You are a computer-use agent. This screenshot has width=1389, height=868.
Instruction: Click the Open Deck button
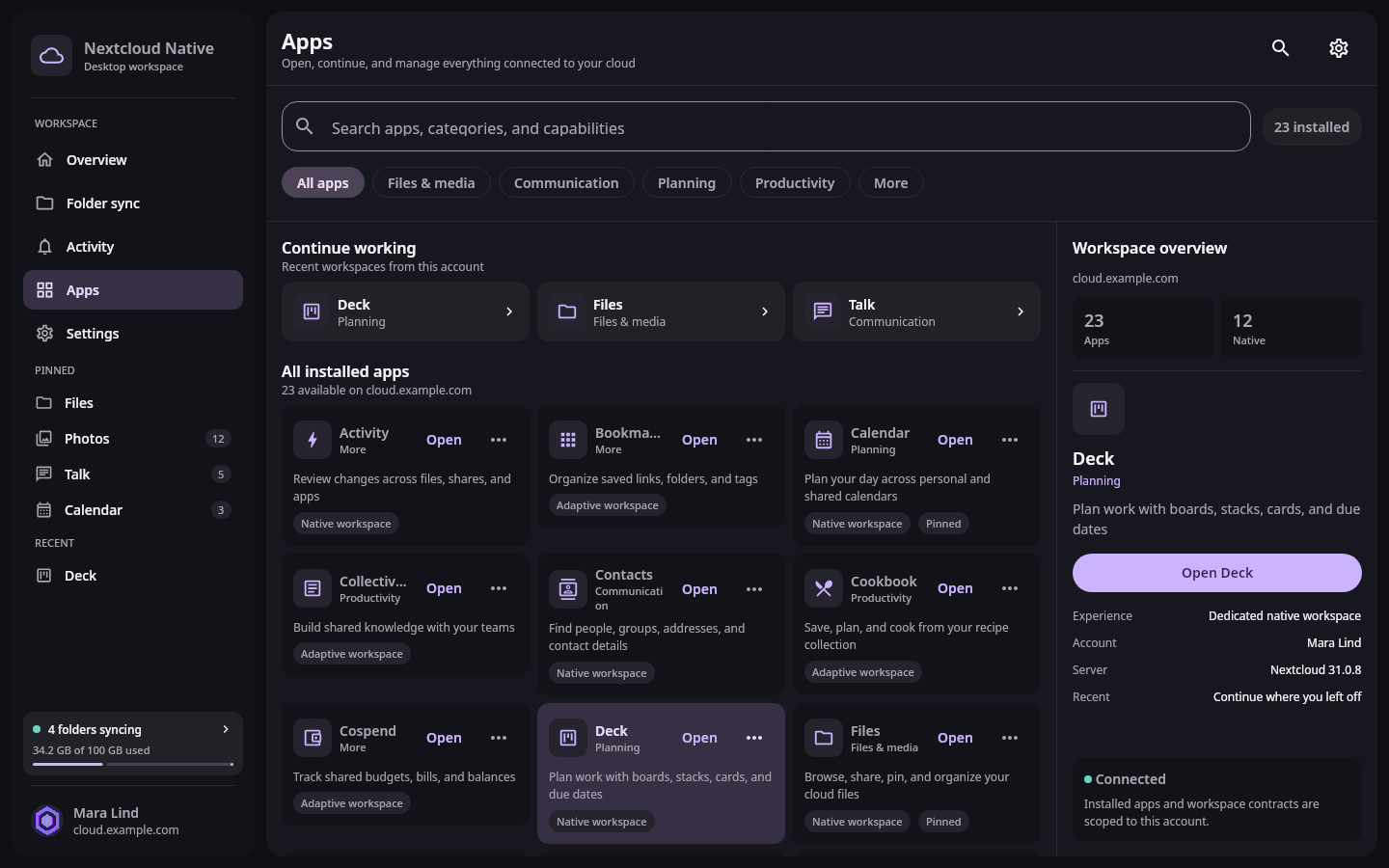click(1217, 573)
